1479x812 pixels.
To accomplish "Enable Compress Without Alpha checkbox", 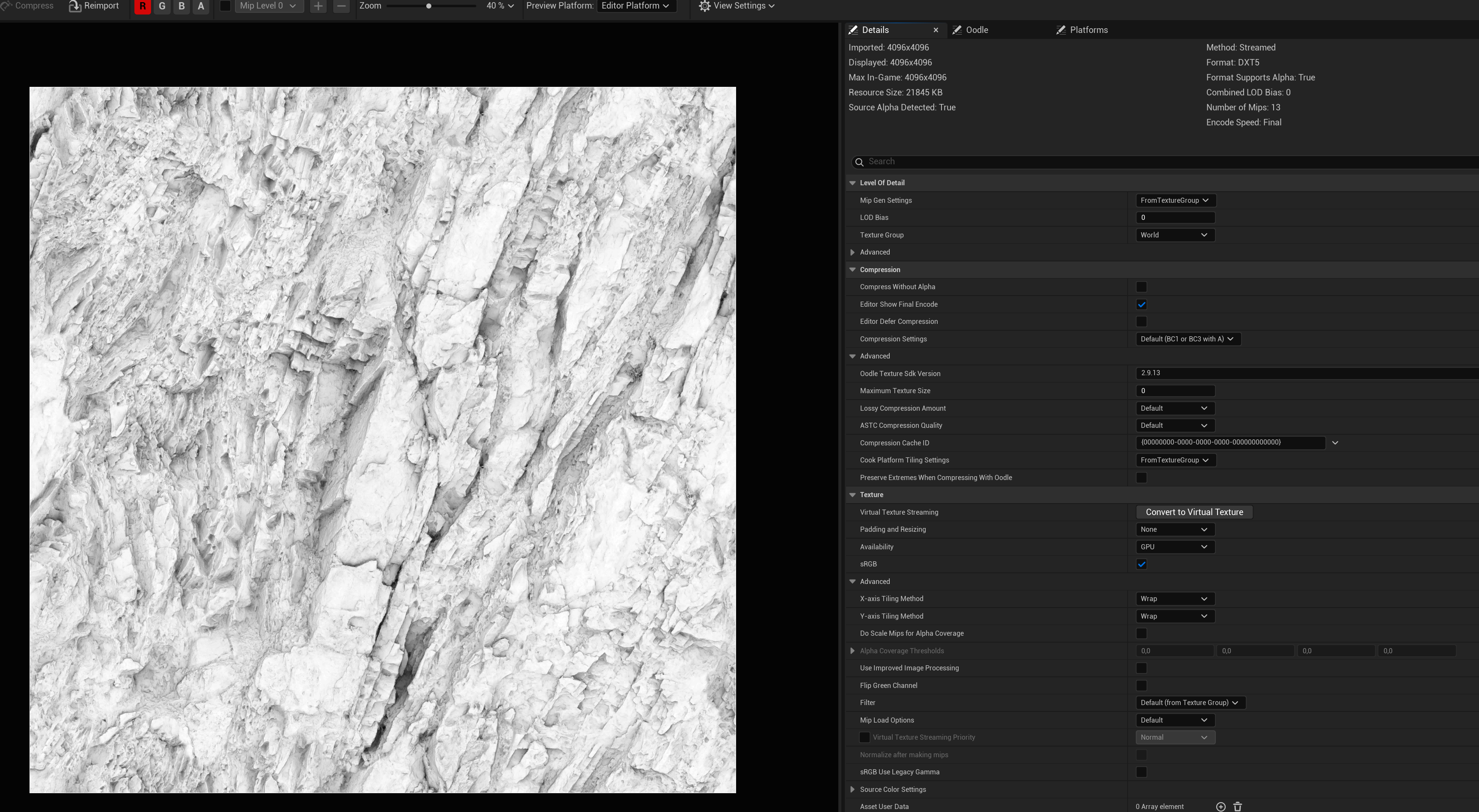I will pos(1141,287).
